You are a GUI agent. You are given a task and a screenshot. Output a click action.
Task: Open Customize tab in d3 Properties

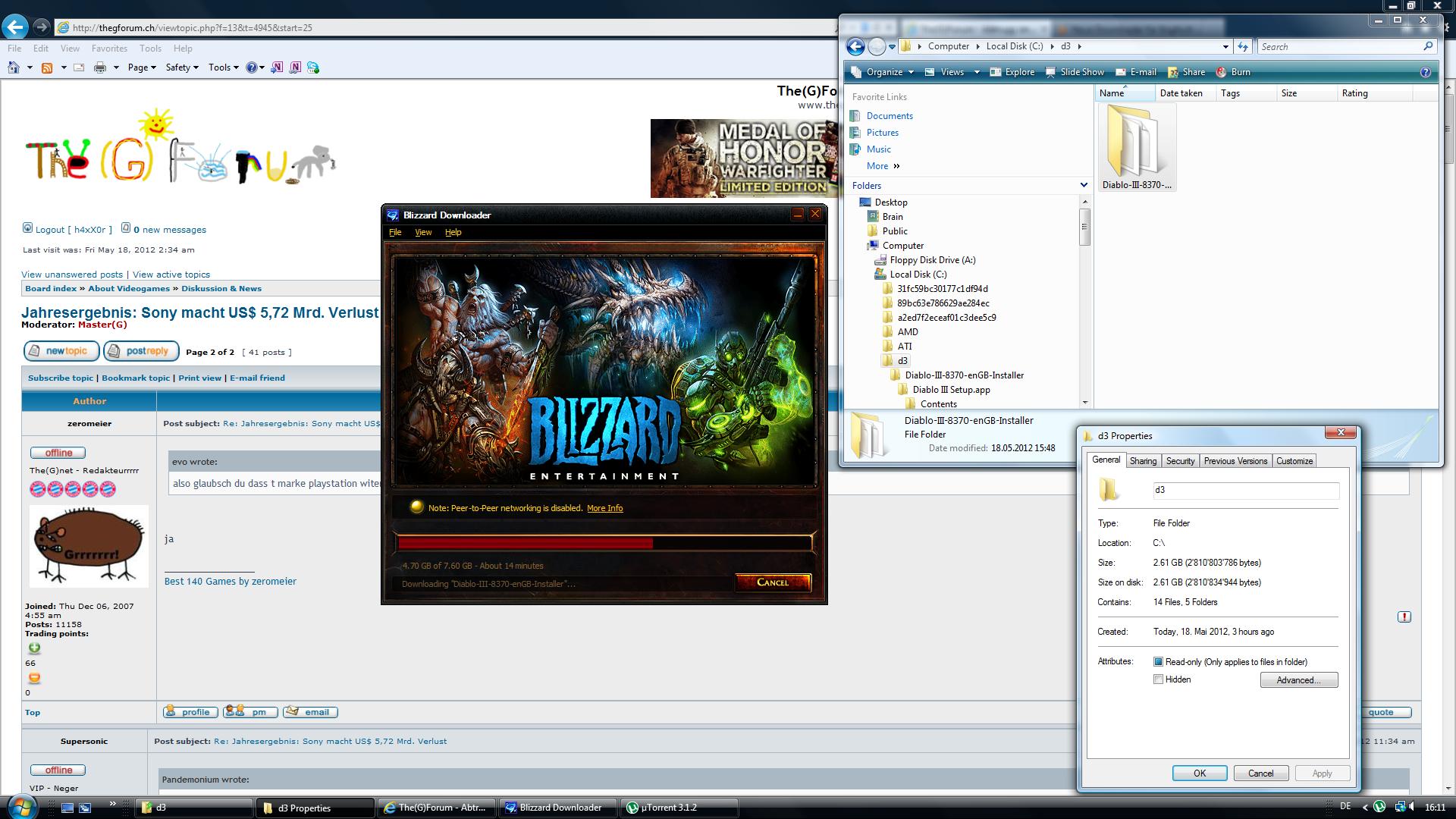tap(1294, 461)
